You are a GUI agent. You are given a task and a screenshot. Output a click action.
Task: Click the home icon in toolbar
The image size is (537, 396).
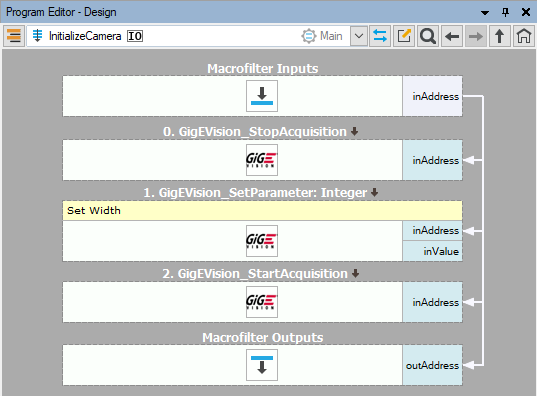(x=524, y=36)
